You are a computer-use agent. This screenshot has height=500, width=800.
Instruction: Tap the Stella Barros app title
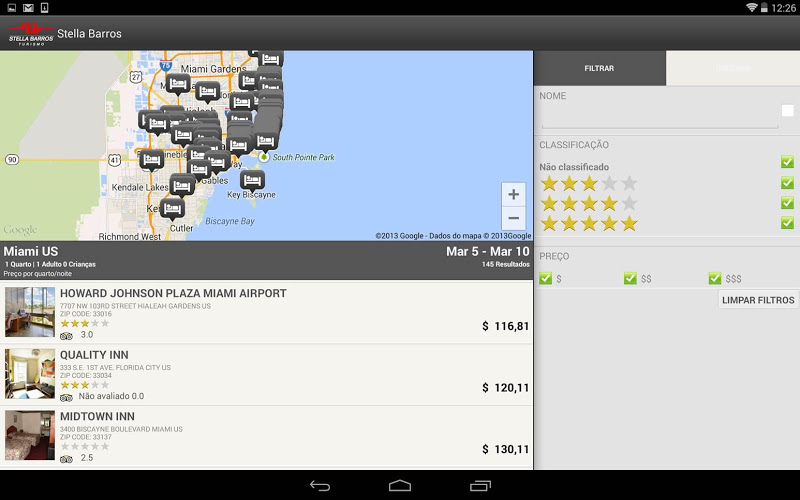pyautogui.click(x=89, y=34)
